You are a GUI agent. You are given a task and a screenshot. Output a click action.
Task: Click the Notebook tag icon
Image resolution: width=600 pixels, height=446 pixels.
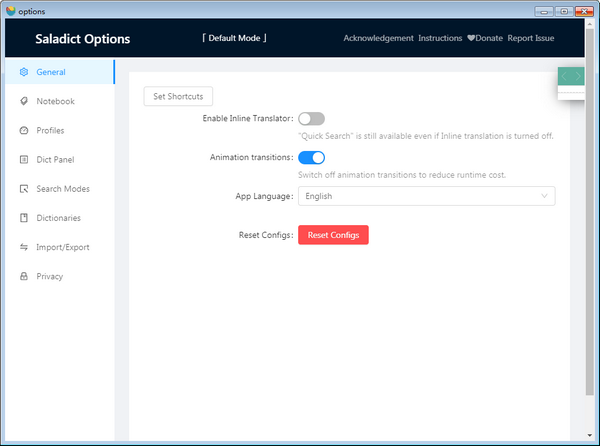24,101
